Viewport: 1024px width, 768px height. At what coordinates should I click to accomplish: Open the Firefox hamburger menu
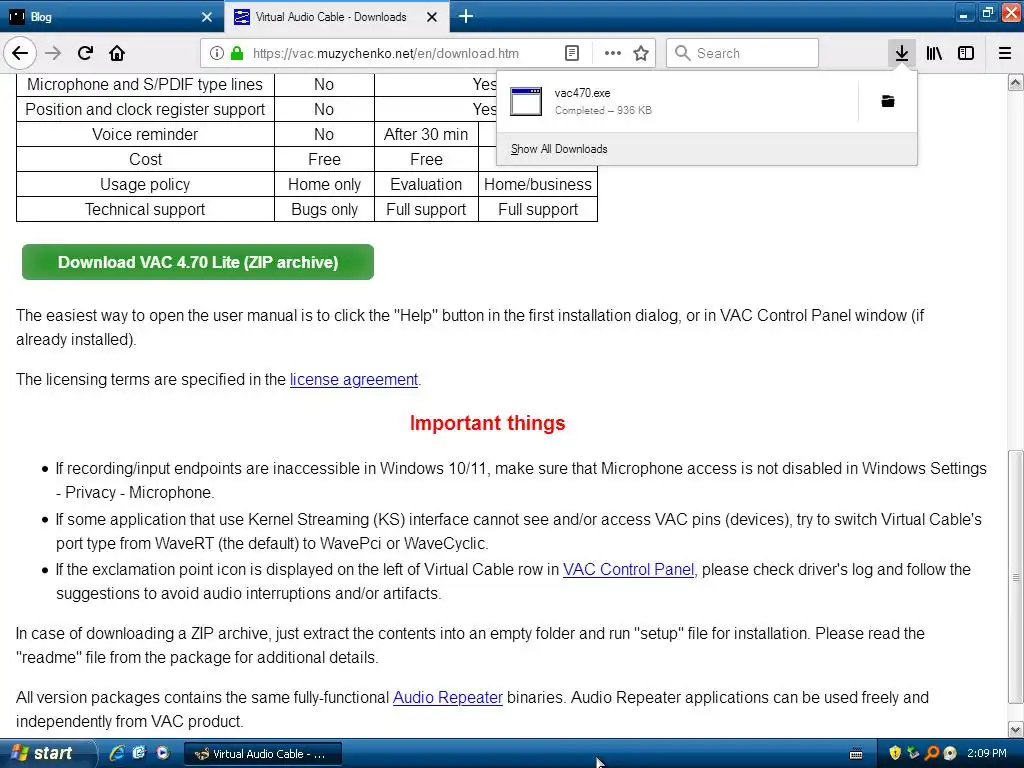pyautogui.click(x=1005, y=53)
